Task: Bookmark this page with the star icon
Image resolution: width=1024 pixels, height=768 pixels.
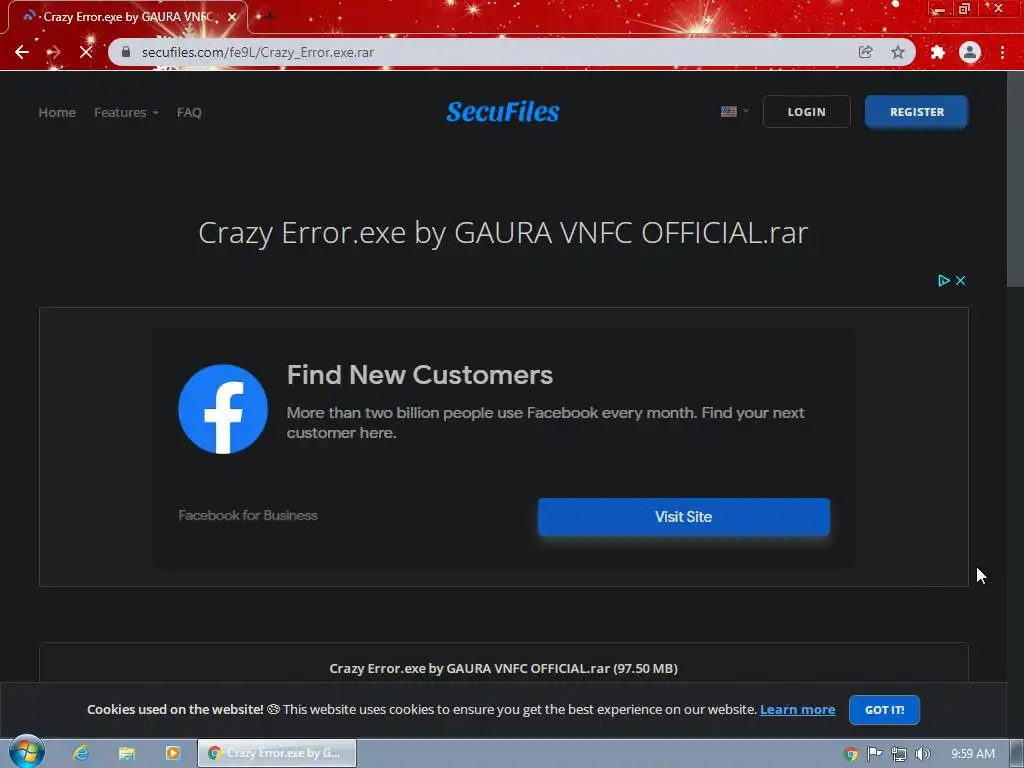Action: pos(898,52)
